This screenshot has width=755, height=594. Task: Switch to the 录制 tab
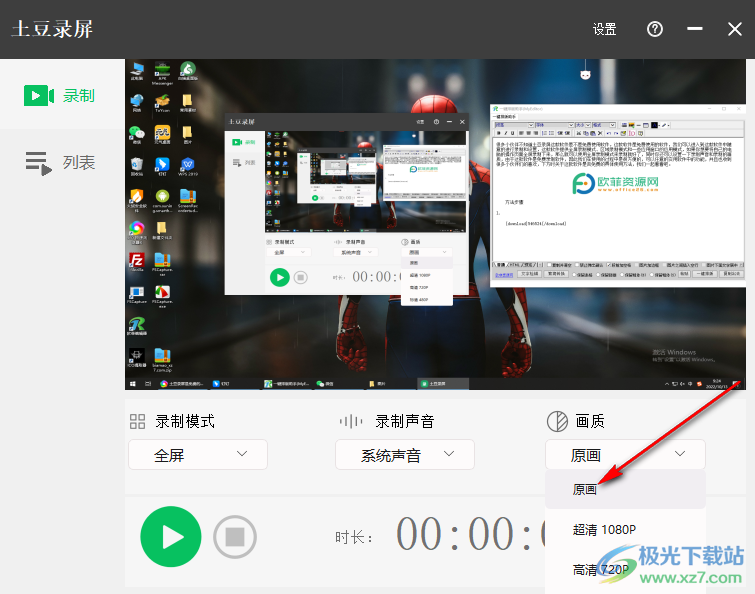coord(63,95)
